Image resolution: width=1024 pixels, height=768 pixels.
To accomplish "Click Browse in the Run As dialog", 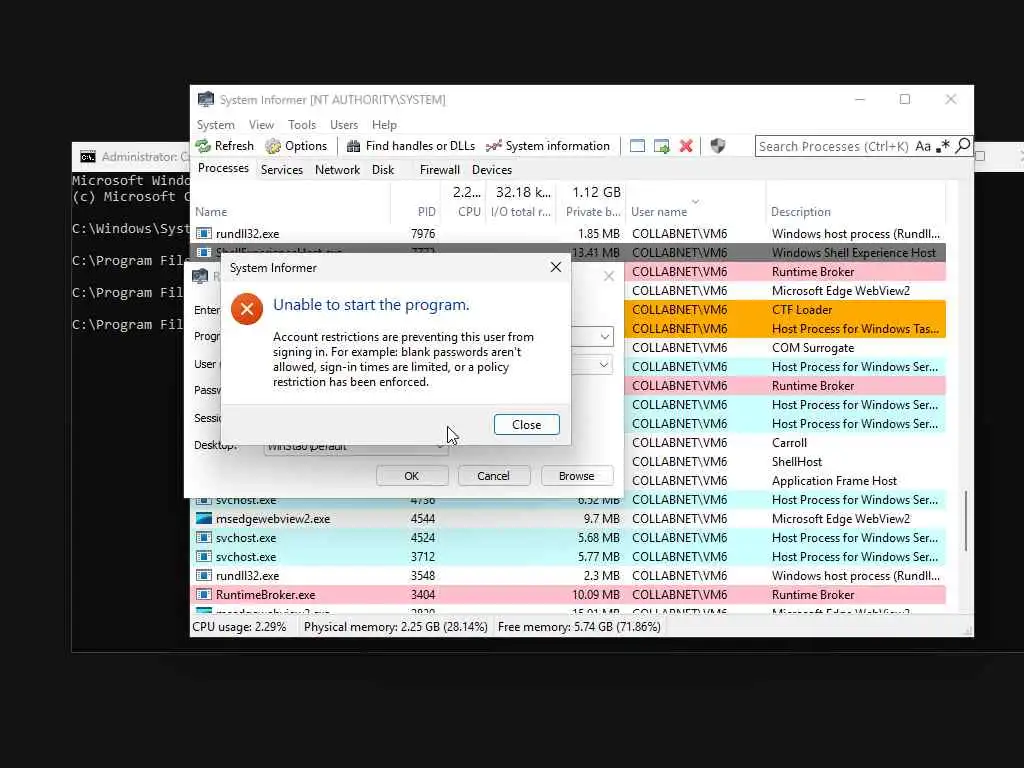I will pos(576,476).
